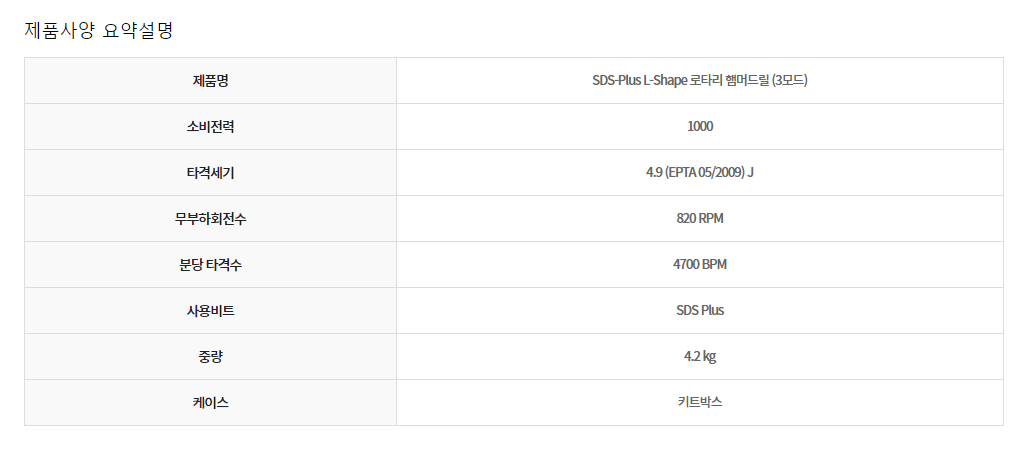Click the '820 RPM' value cell
Image resolution: width=1018 pixels, height=464 pixels.
click(x=700, y=219)
